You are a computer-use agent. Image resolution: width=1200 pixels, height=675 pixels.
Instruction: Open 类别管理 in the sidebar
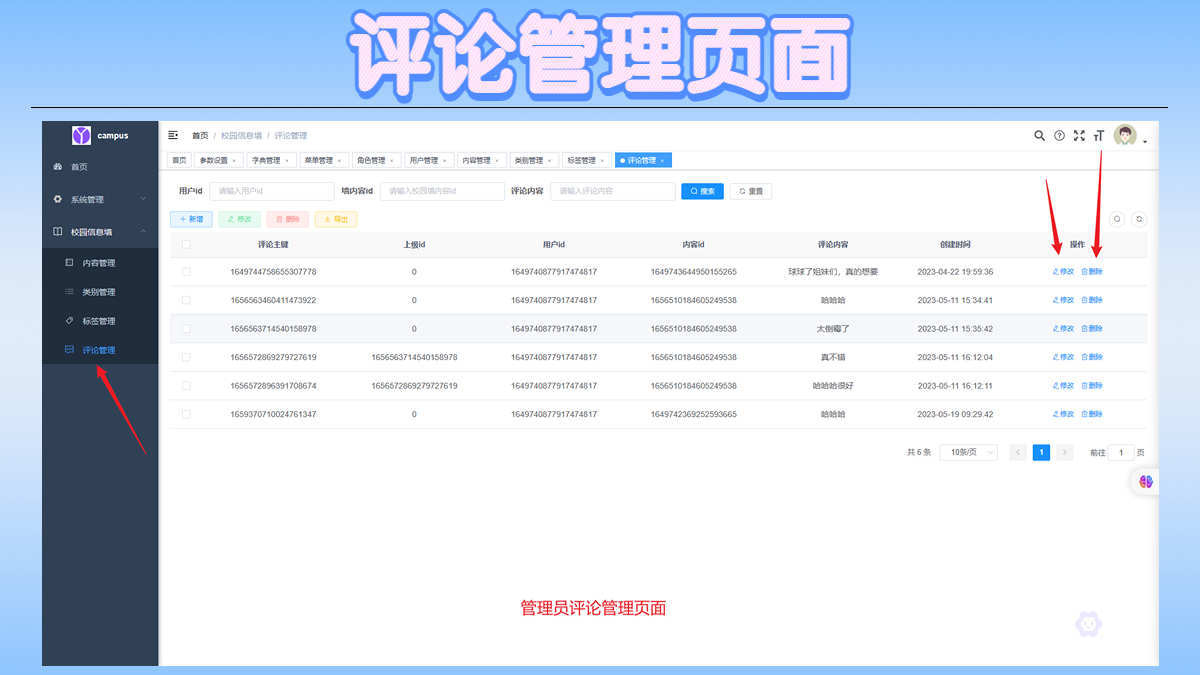click(100, 292)
